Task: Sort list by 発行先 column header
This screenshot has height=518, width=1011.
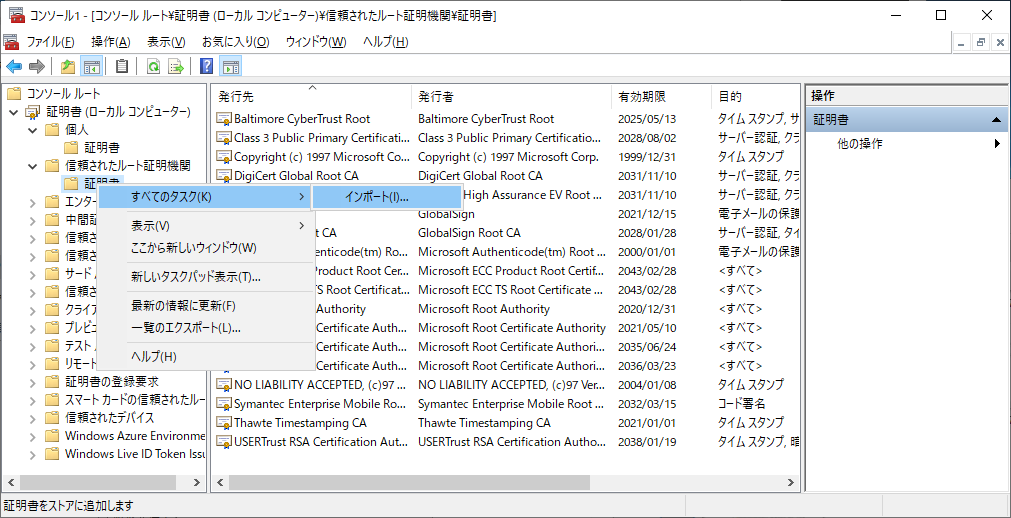Action: 311,97
